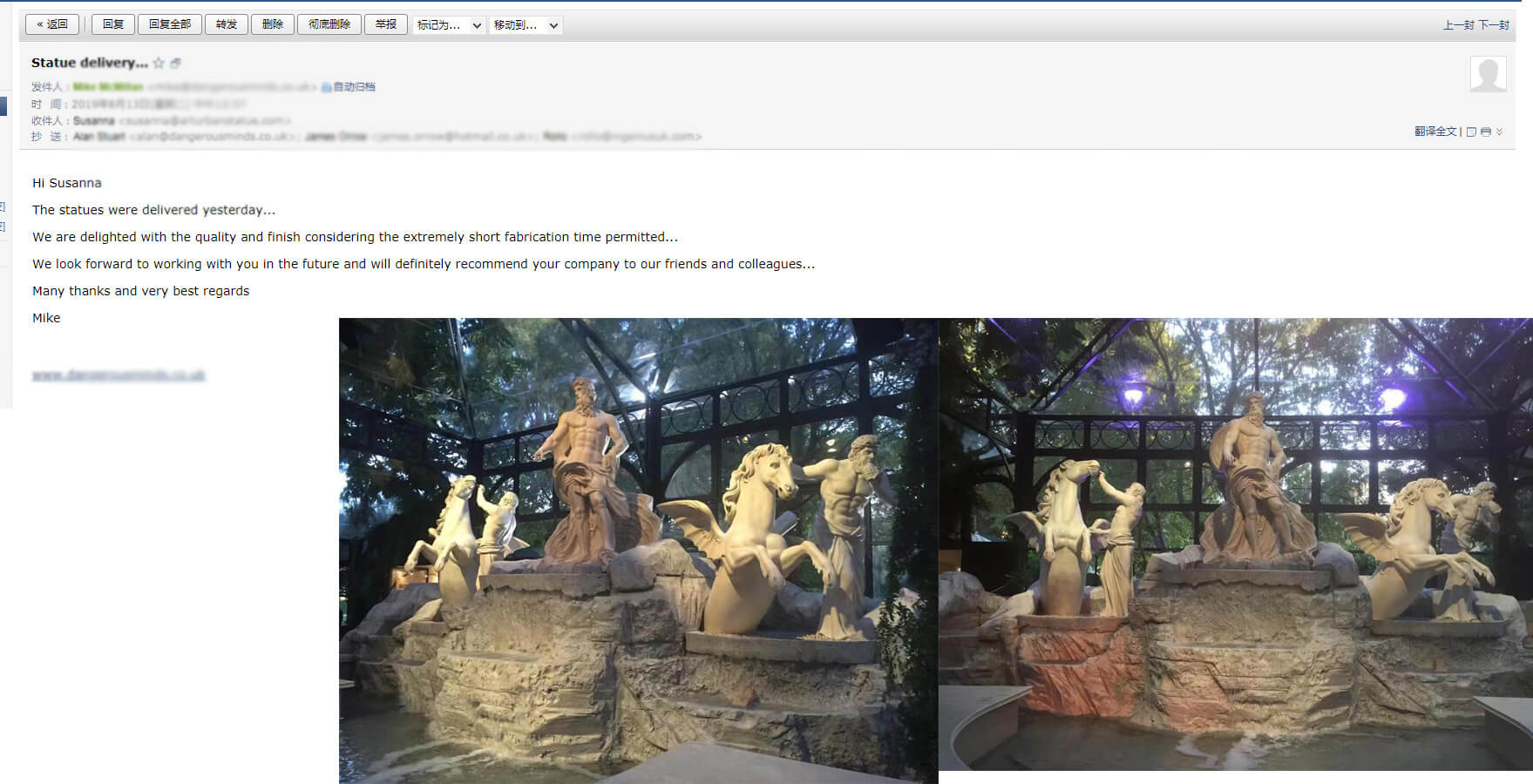The height and width of the screenshot is (784, 1533).
Task: Report the email via 举报
Action: click(385, 24)
